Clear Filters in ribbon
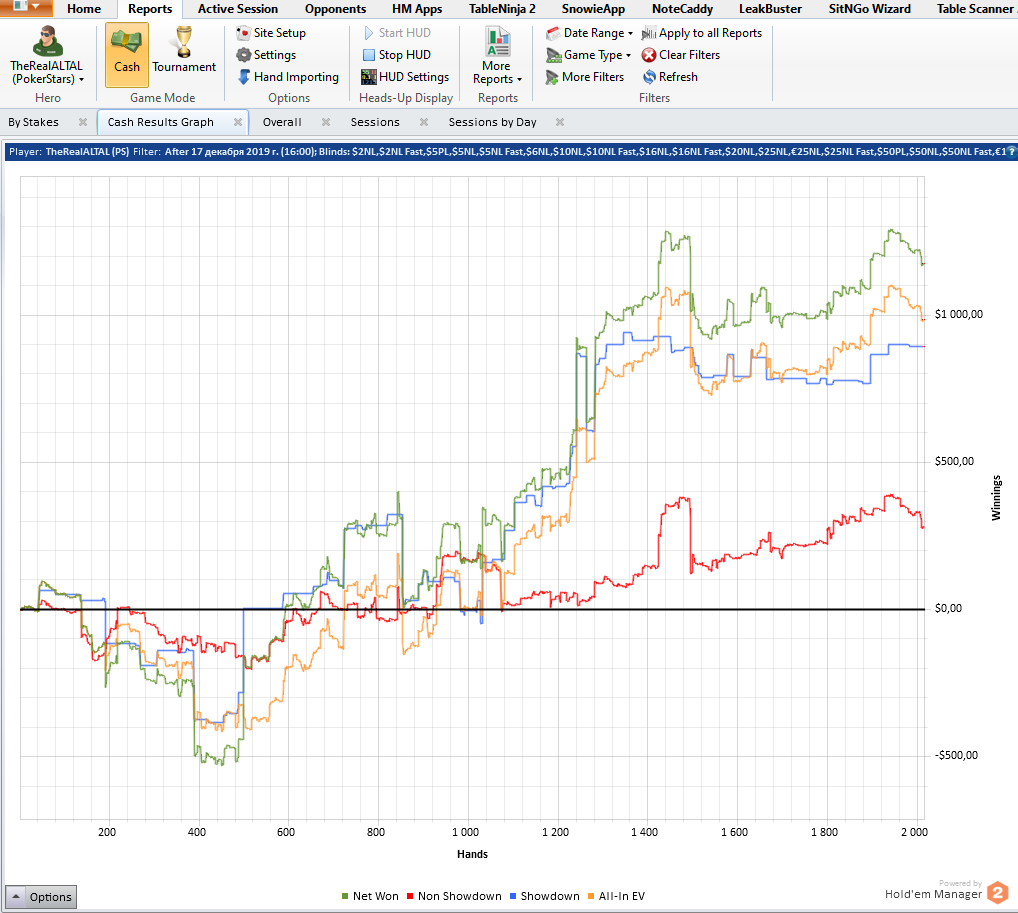The height and width of the screenshot is (913, 1018). [680, 55]
